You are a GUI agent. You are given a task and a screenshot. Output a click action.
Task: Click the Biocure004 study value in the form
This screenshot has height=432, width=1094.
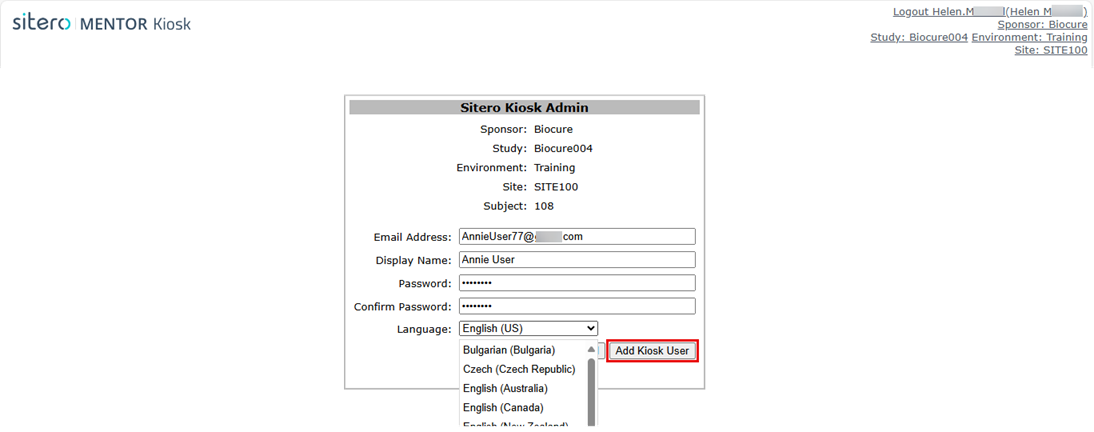[x=563, y=149]
